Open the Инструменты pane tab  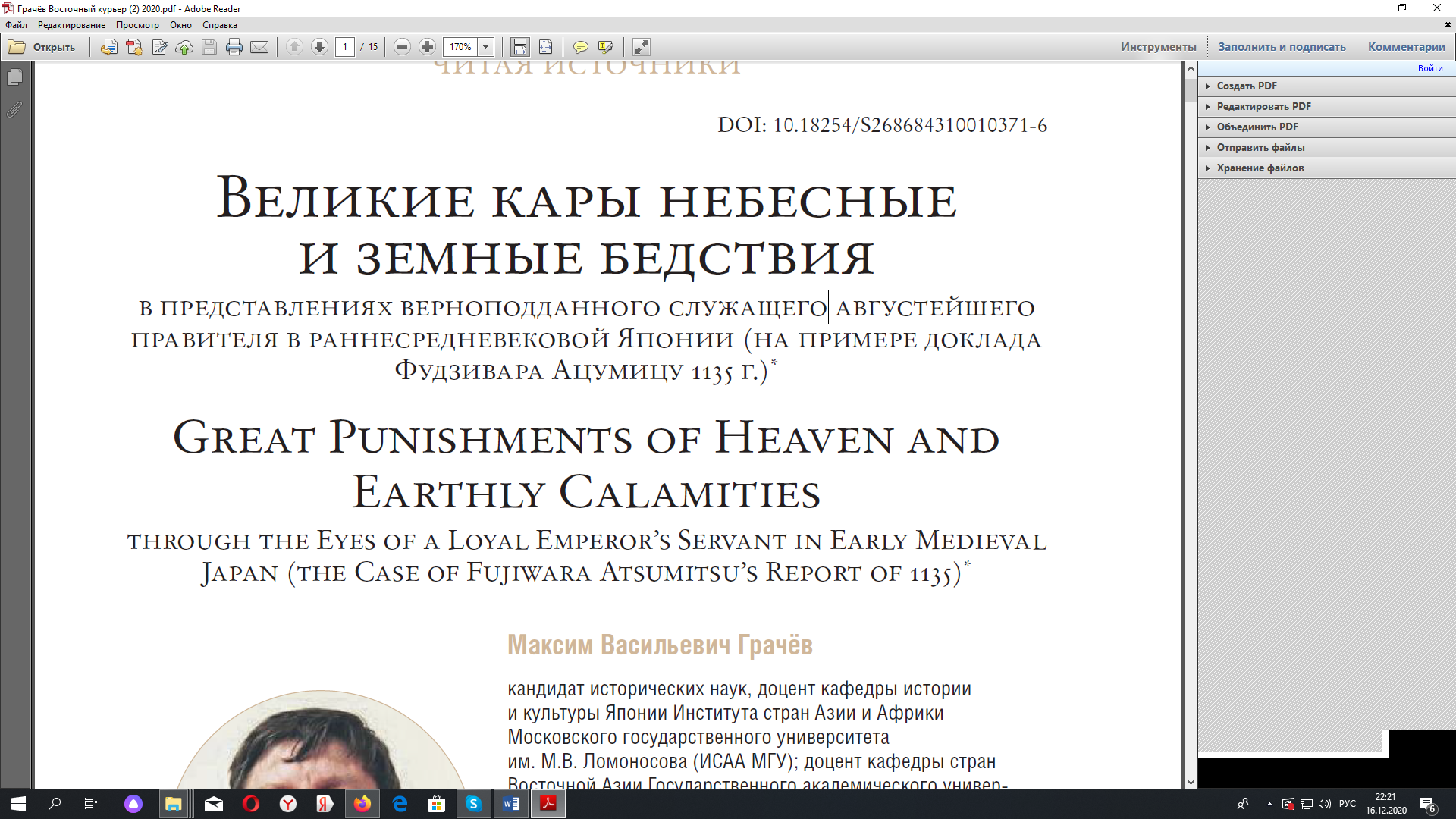1159,47
